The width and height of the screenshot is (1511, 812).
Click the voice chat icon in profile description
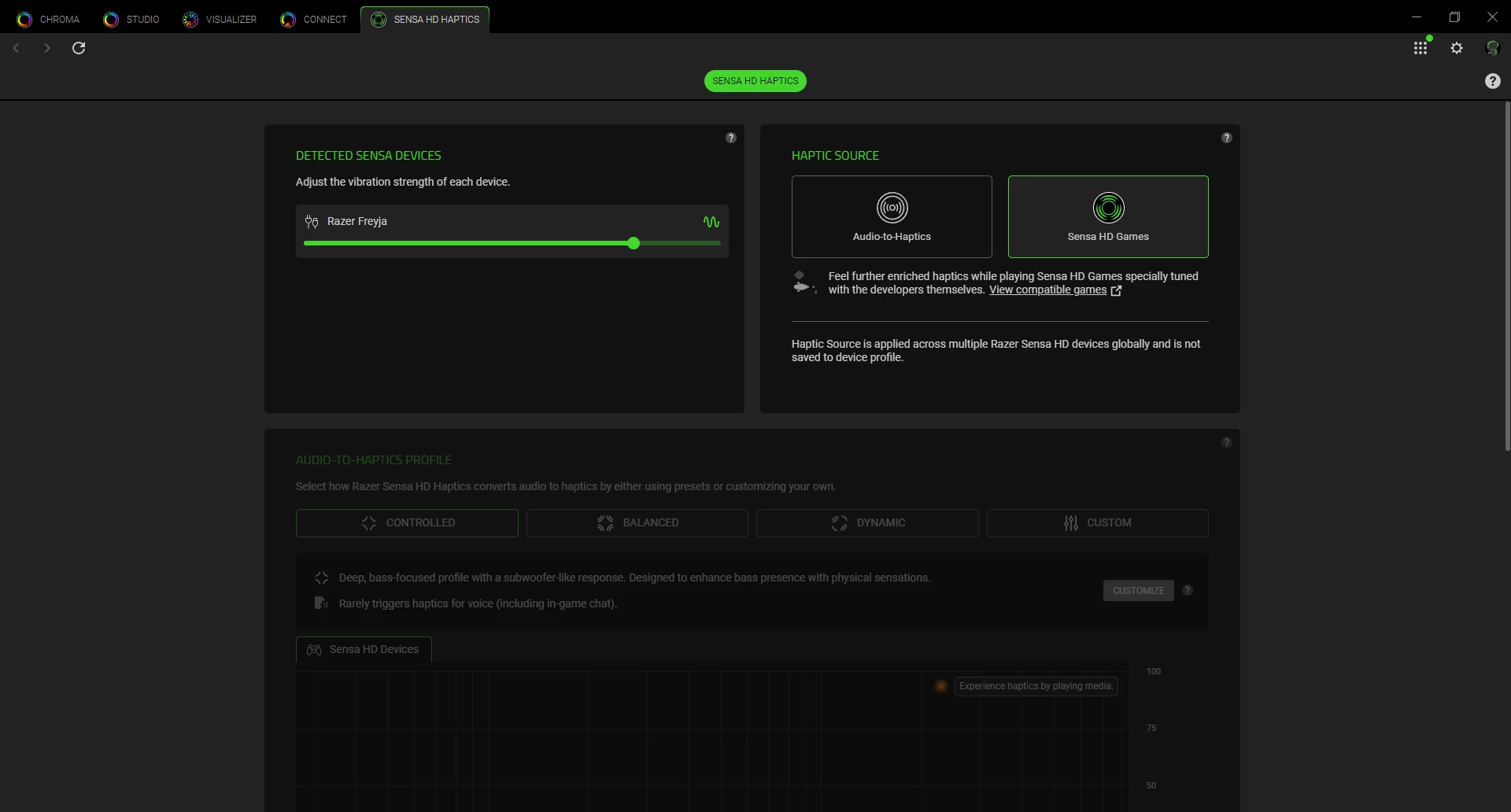point(320,603)
